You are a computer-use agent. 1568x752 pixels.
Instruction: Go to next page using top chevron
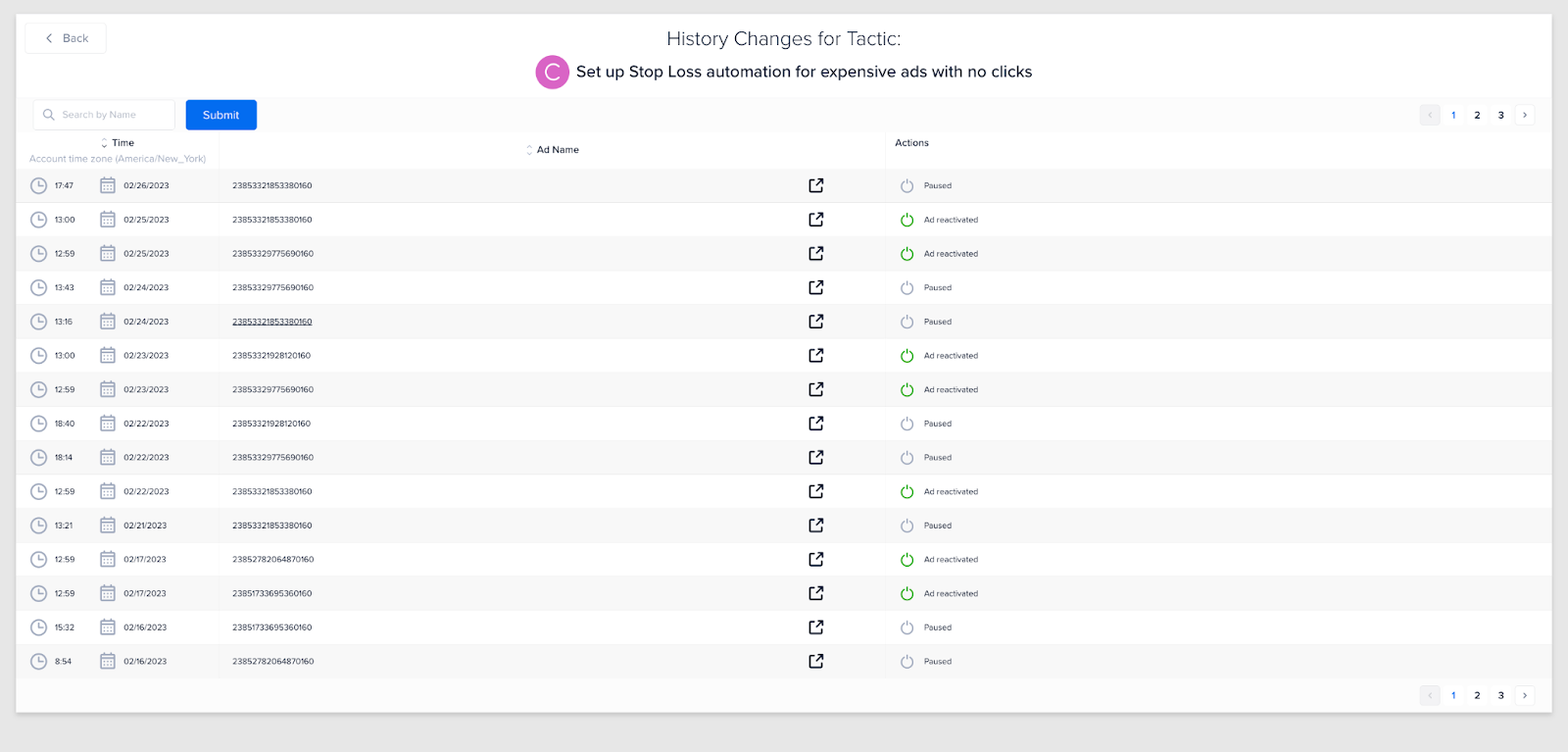[x=1524, y=115]
